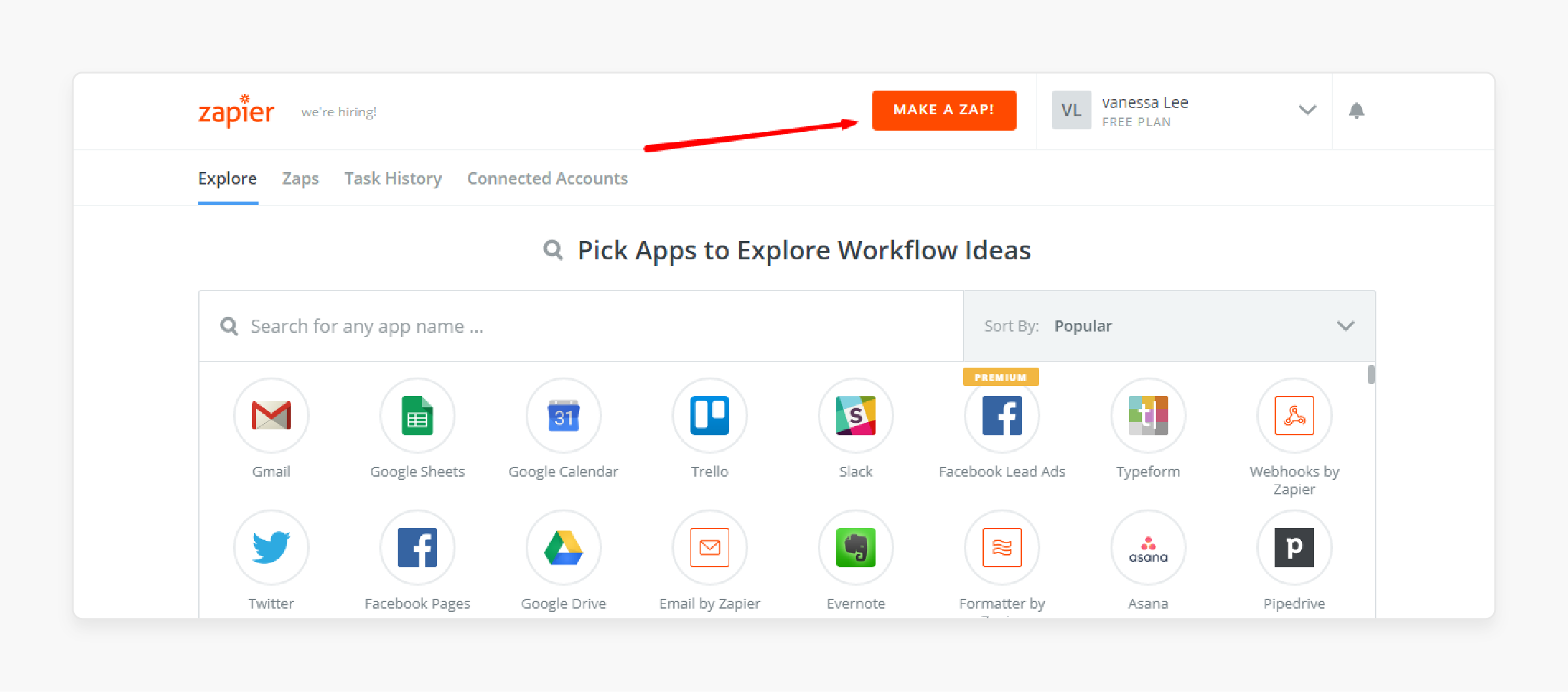Click the Pipedrive label text
1568x692 pixels.
(x=1294, y=603)
